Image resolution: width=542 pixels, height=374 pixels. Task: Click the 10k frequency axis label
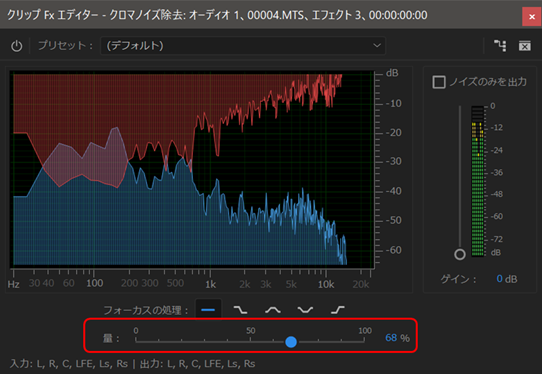coord(326,284)
